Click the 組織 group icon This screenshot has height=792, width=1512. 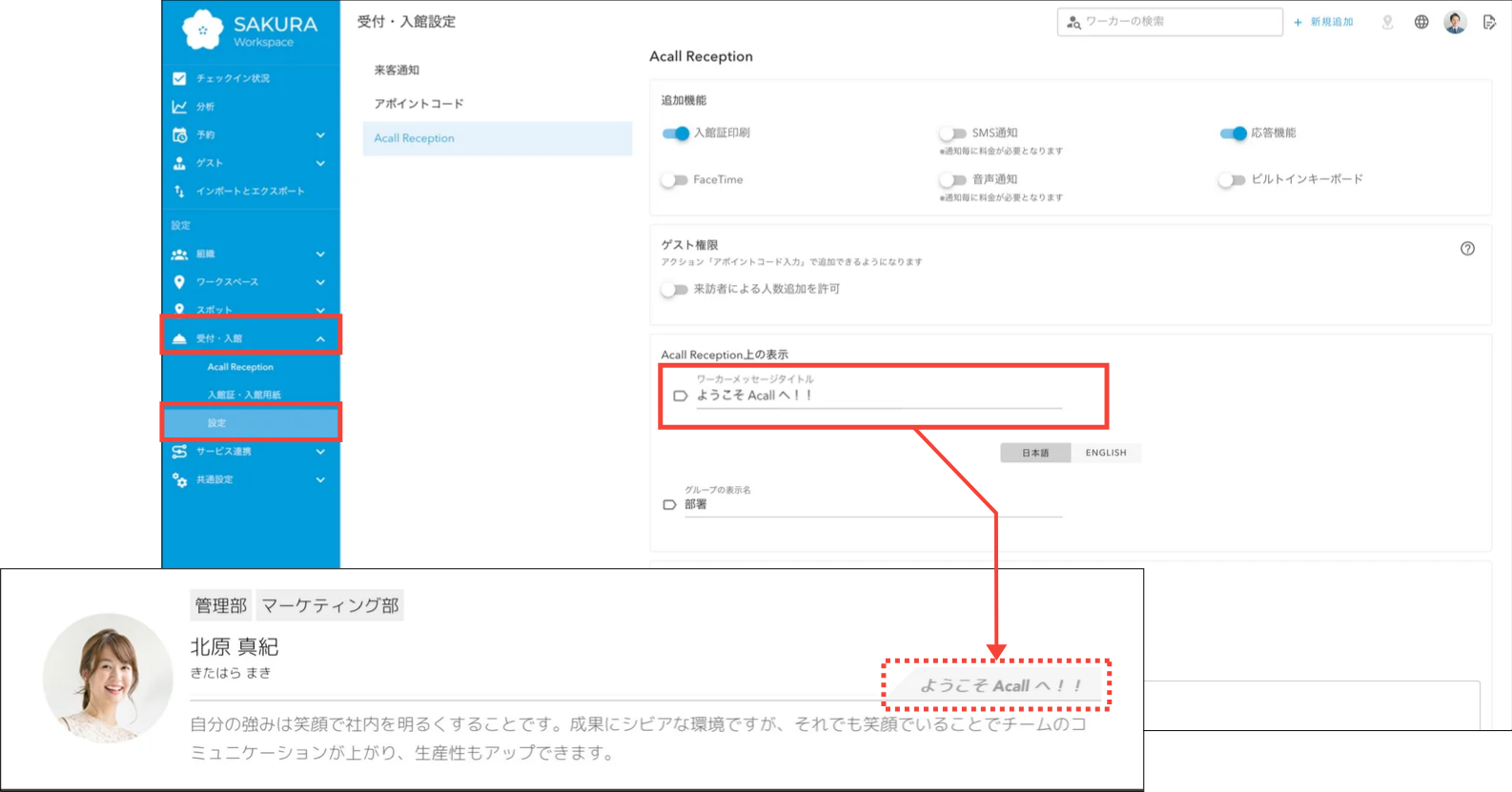click(x=179, y=254)
